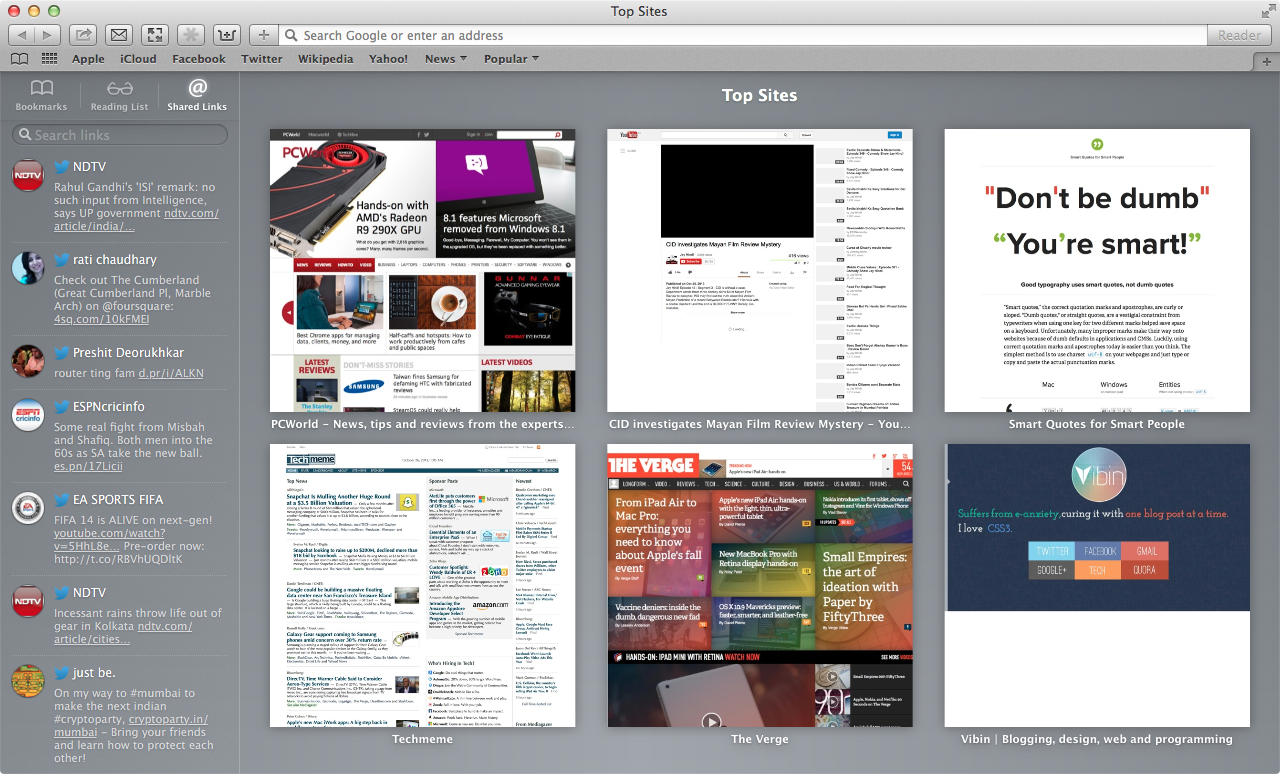
Task: Show Top Sites grid icon
Action: [49, 59]
